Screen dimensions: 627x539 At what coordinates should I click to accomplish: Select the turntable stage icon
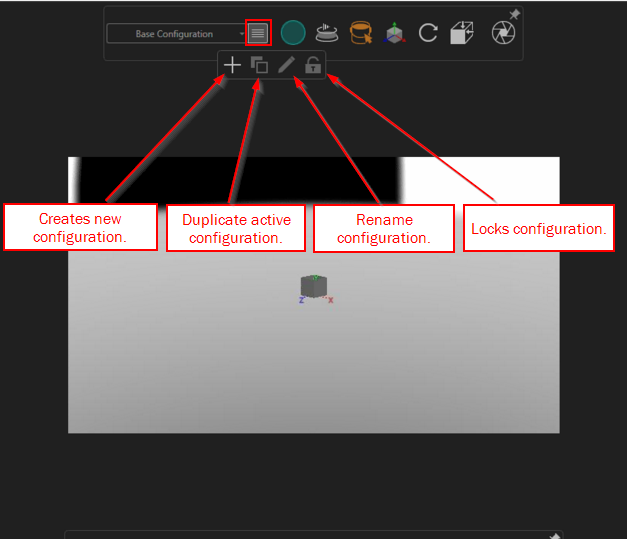click(327, 33)
